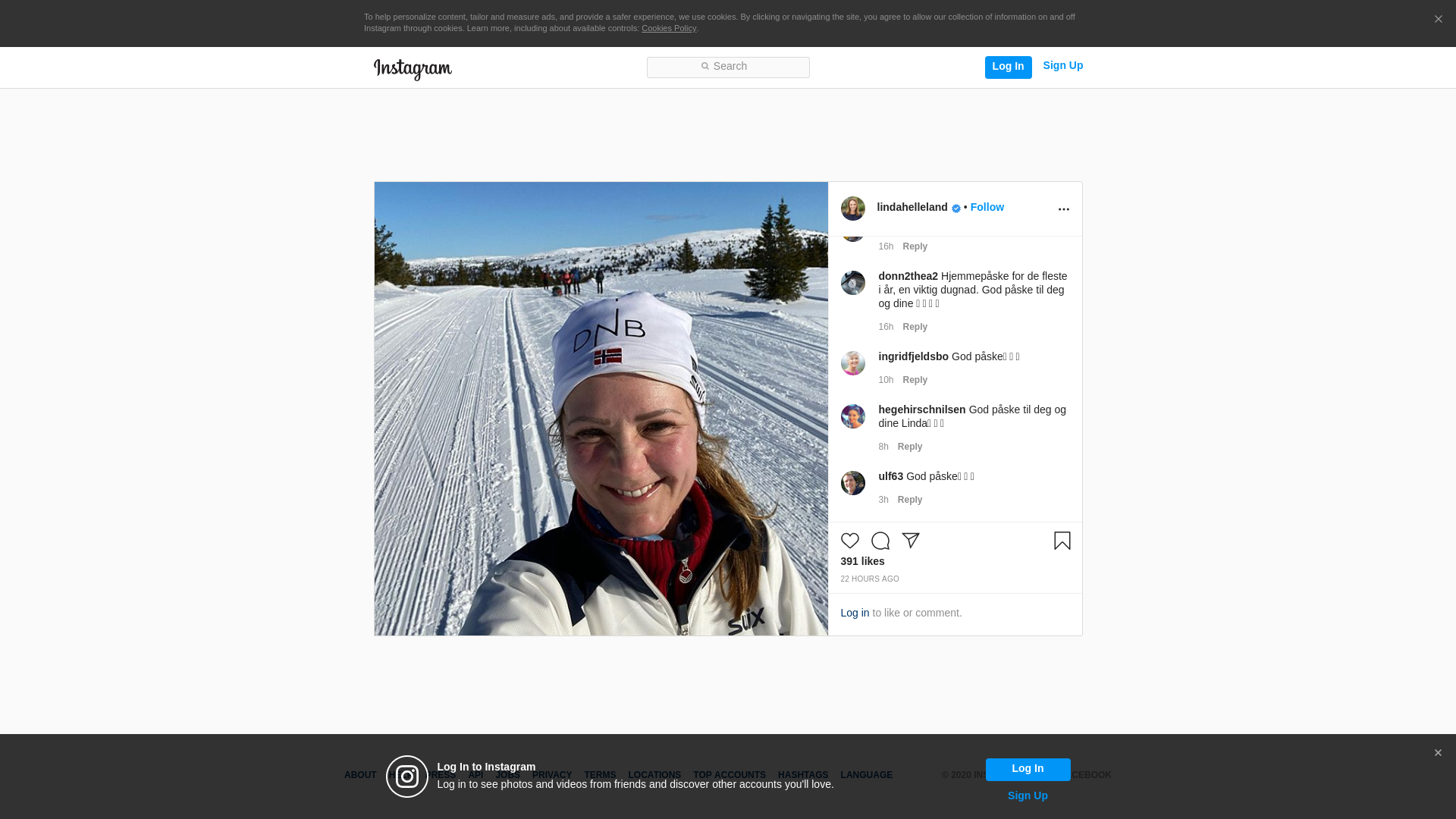Open the HASHTAGS footer link
The image size is (1456, 819).
pos(802,775)
